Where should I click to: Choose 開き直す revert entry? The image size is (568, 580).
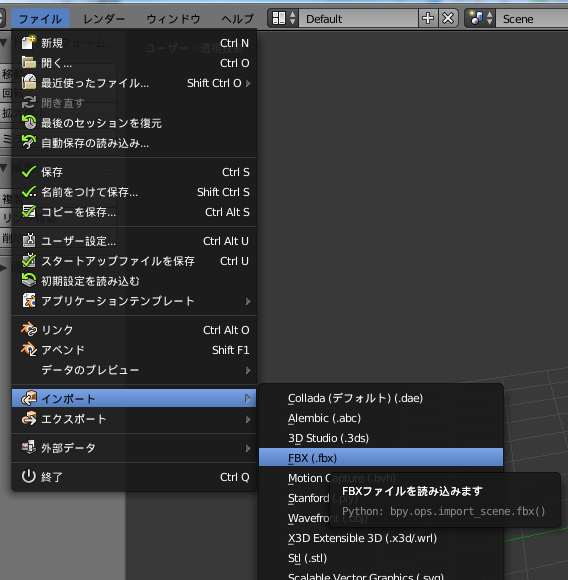click(134, 102)
